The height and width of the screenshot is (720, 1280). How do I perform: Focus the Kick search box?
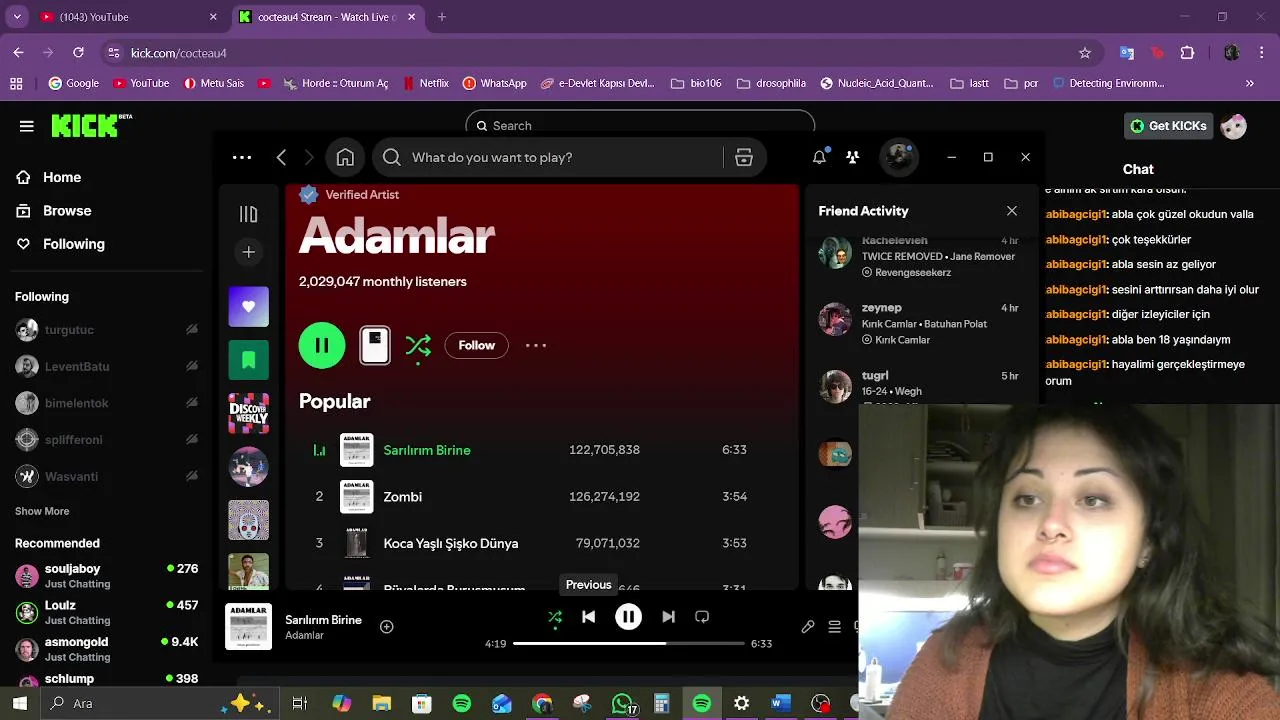point(640,125)
